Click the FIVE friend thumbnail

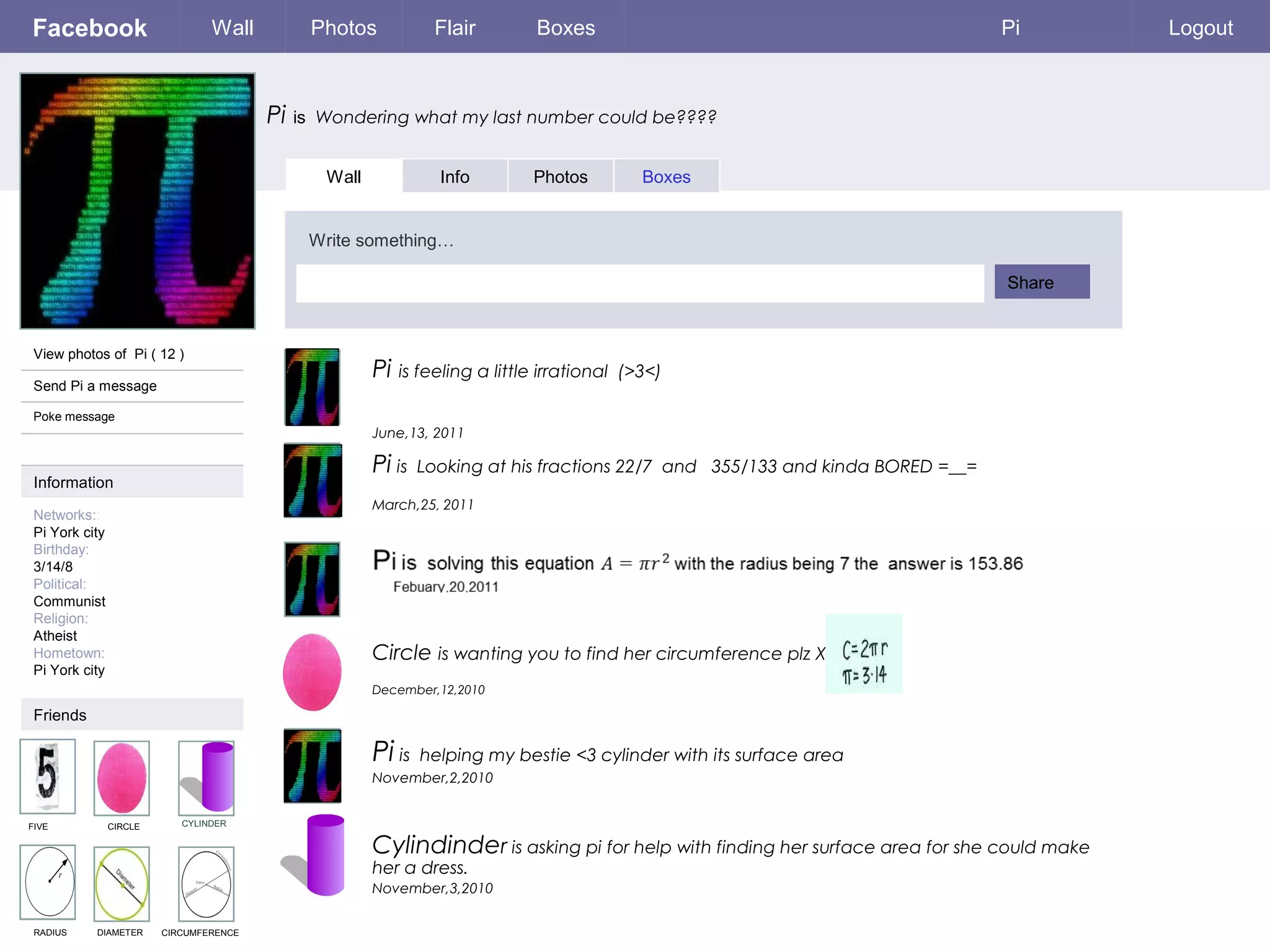tap(48, 776)
